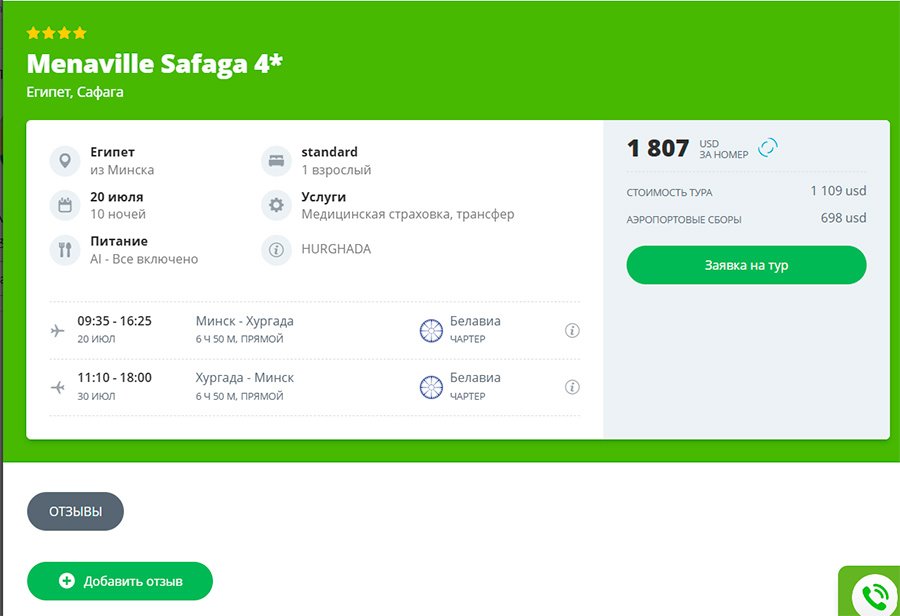900x616 pixels.
Task: Click the fork and knife Питание icon
Action: tap(65, 250)
